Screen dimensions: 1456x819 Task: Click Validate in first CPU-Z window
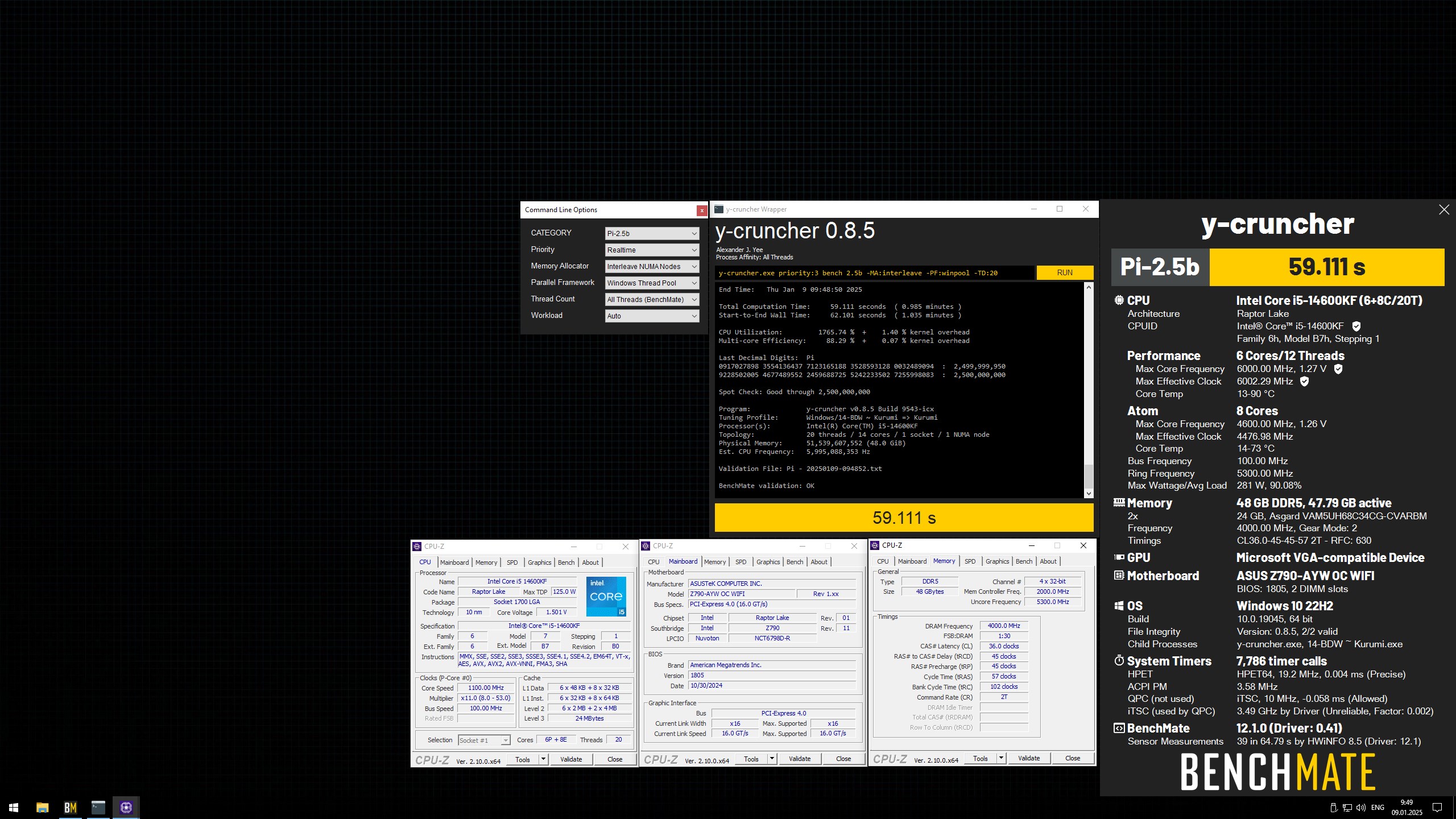(571, 759)
